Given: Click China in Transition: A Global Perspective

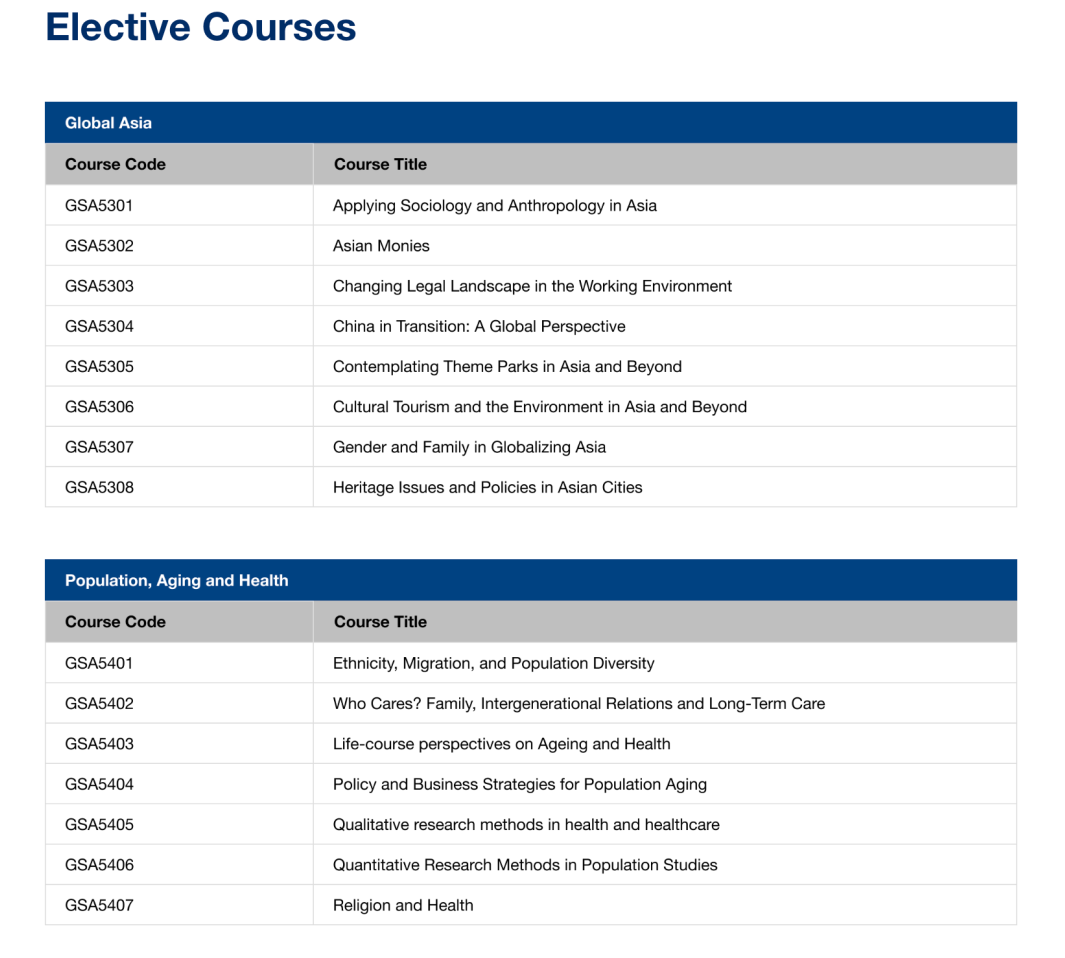Looking at the screenshot, I should [x=479, y=326].
